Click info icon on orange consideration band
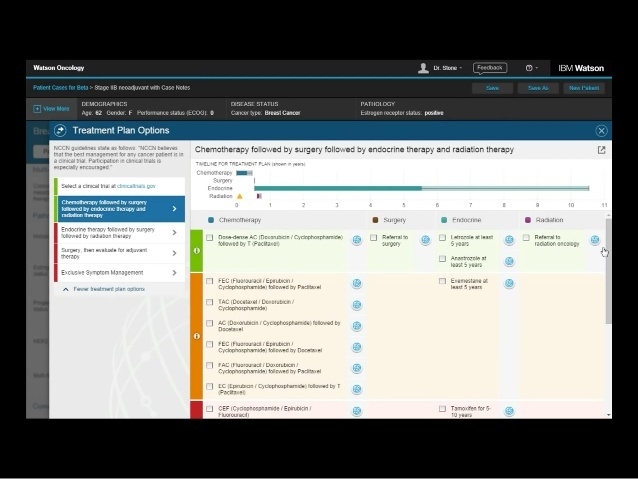638x479 pixels. pos(197,336)
